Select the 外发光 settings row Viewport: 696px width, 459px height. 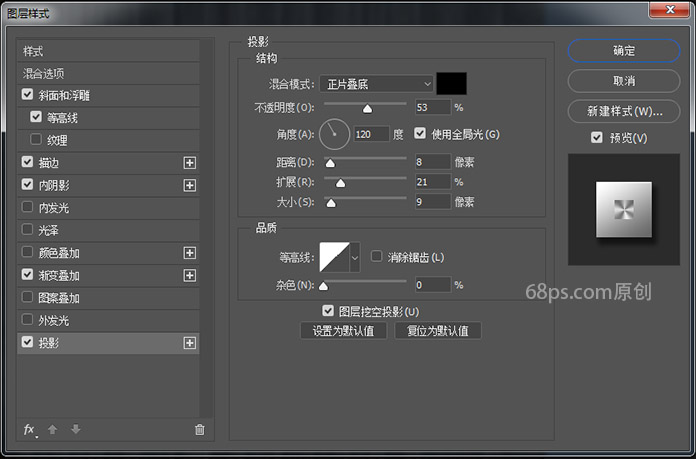(x=108, y=320)
